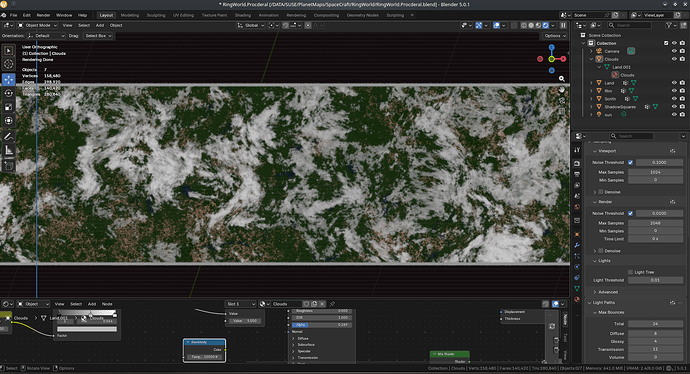The height and width of the screenshot is (374, 690).
Task: Disable sun in renders via camera icon
Action: click(682, 114)
